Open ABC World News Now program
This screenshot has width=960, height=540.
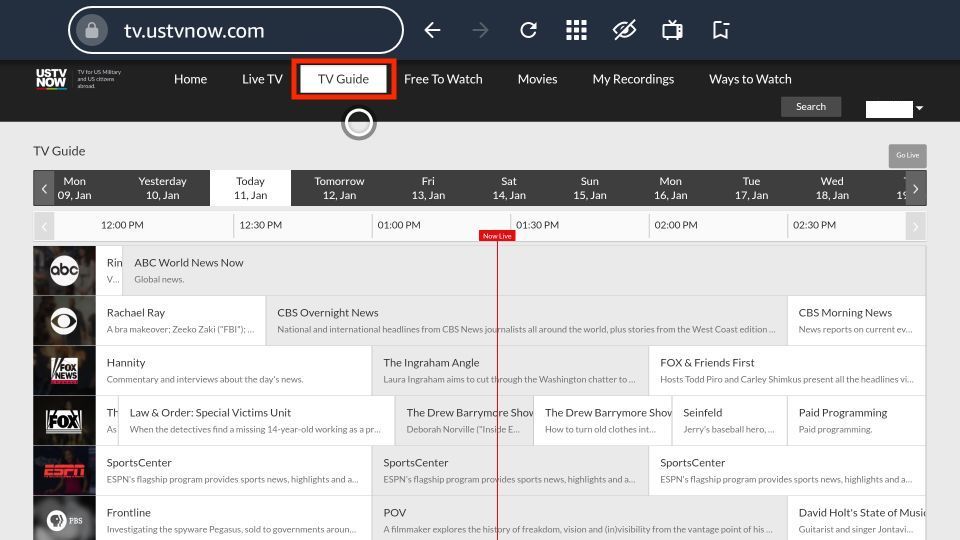(x=524, y=271)
